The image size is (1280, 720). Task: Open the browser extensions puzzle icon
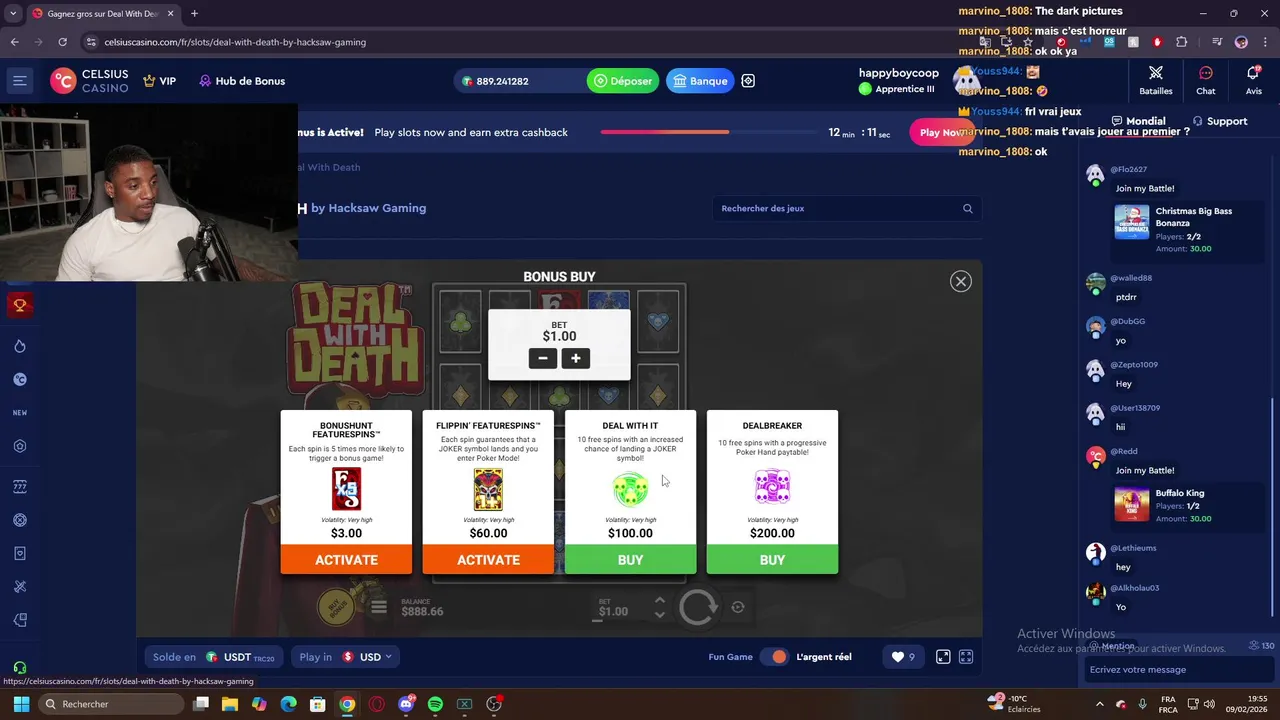[1182, 42]
